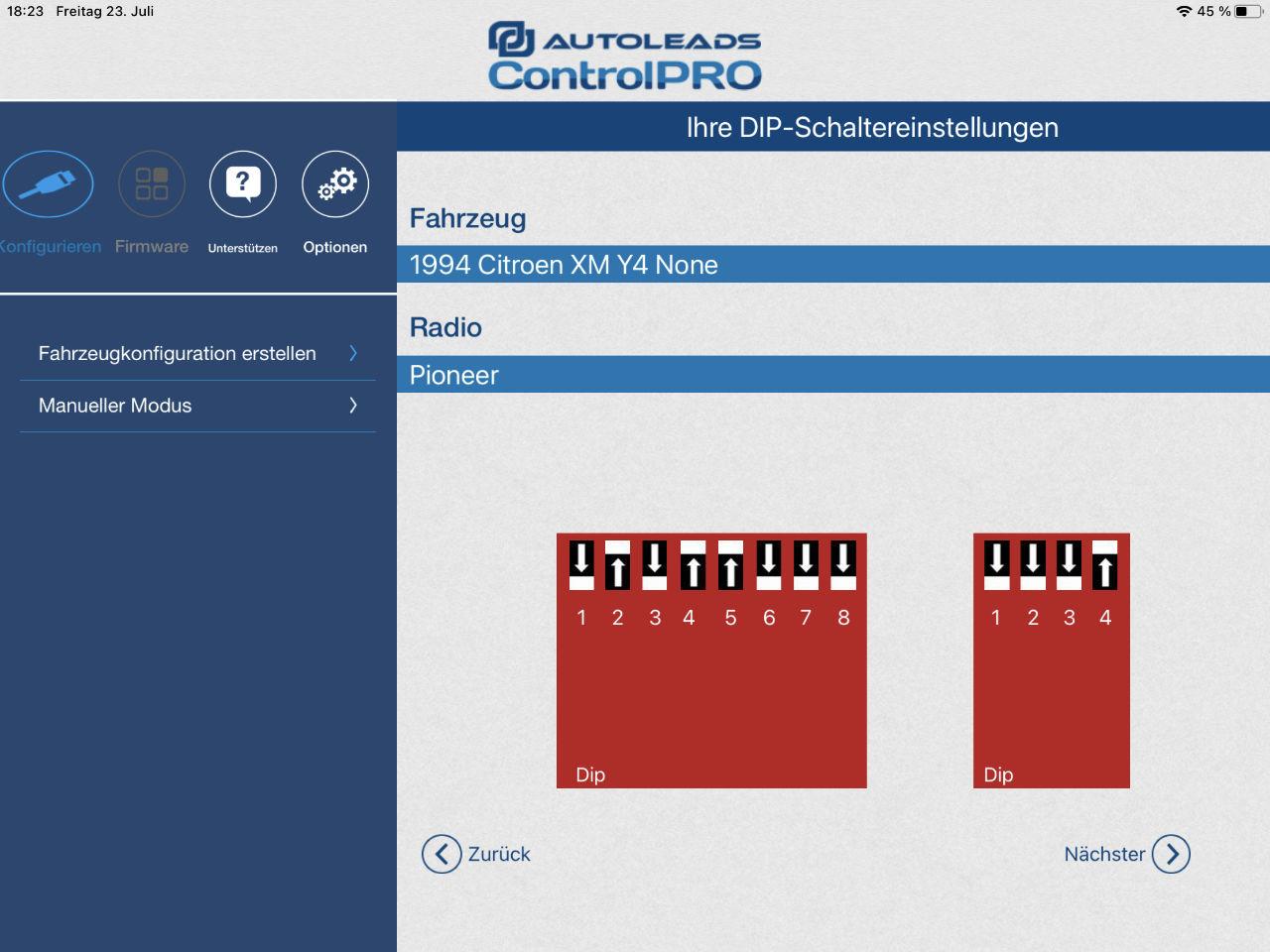
Task: Click the Fahrzeug heading
Action: [x=467, y=218]
